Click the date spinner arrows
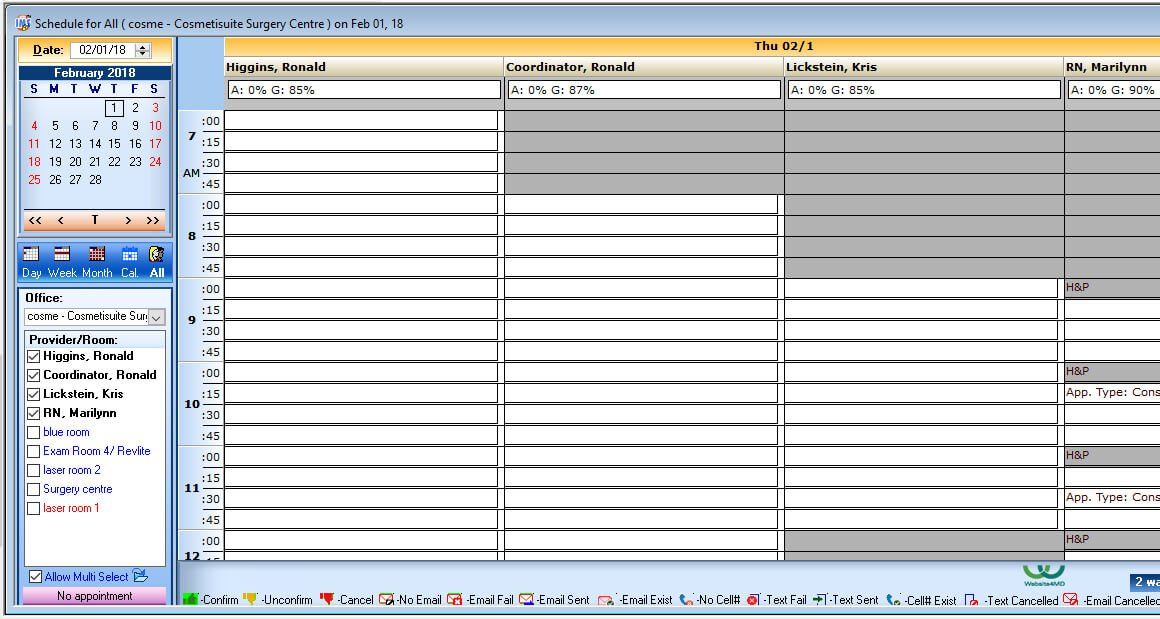1160x619 pixels. 144,50
